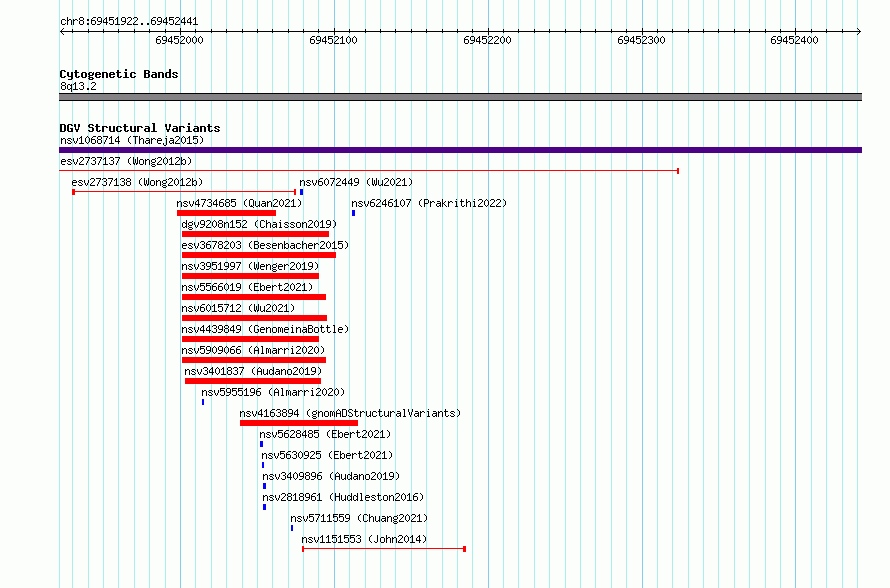
Task: Click red bar under nsv5909066
Action: (x=254, y=360)
